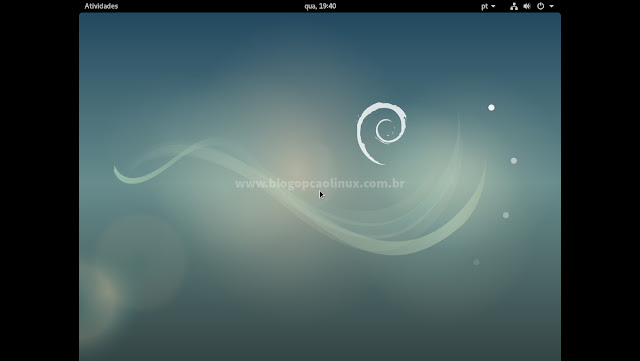
Task: Click the wired network status icon
Action: coord(514,6)
